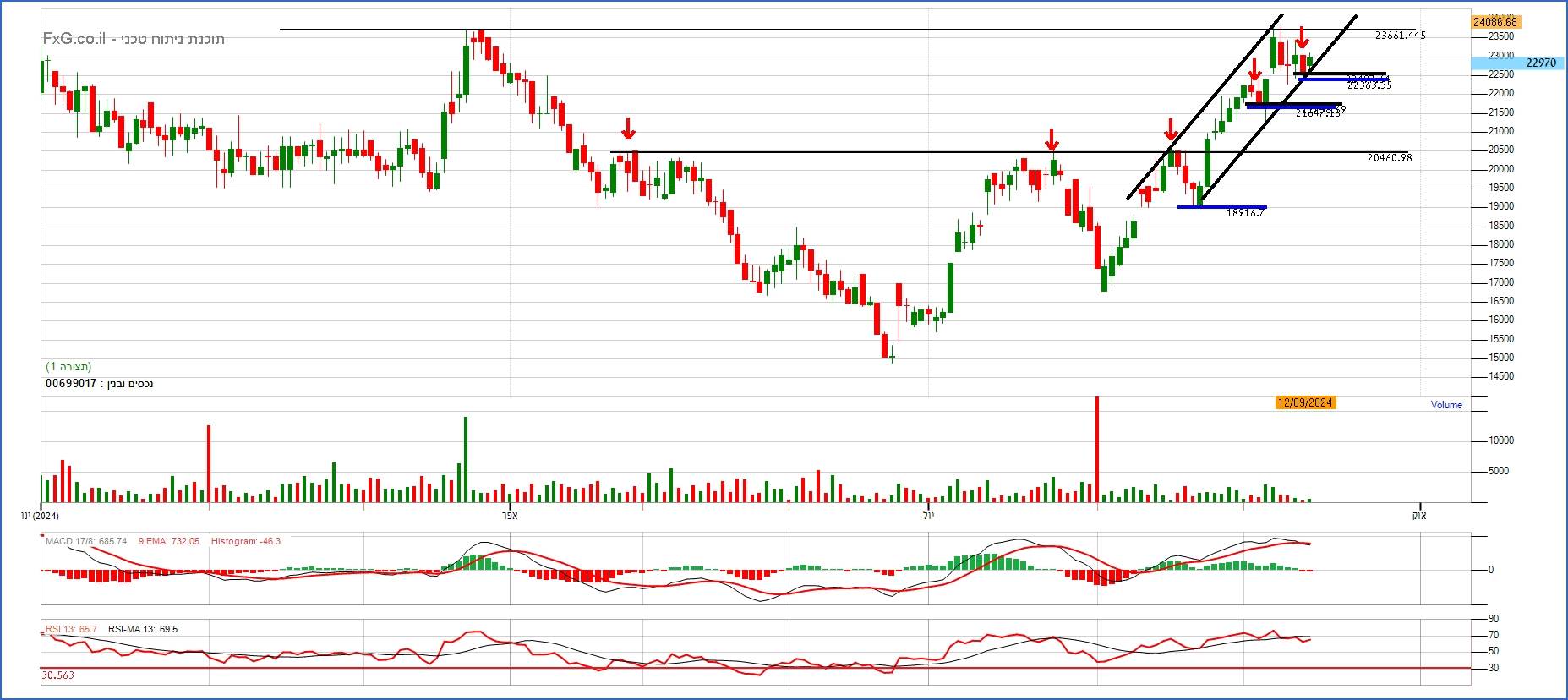Select the MACD 17/8: 685.74 readout
Screen dimensions: 1568x700
point(86,541)
